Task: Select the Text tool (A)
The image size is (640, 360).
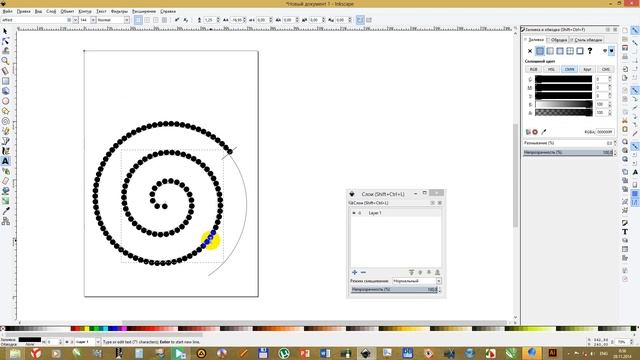Action: click(x=5, y=161)
